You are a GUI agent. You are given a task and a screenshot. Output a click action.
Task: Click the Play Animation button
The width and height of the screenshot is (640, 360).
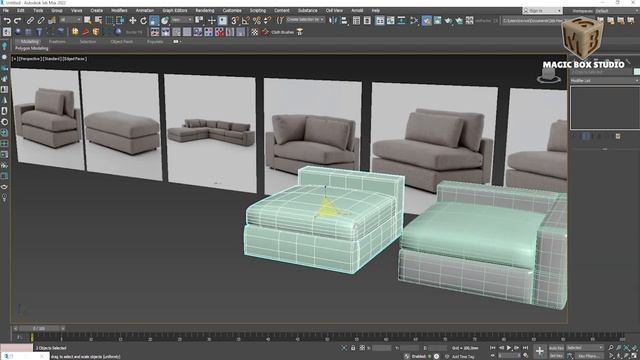[x=509, y=348]
